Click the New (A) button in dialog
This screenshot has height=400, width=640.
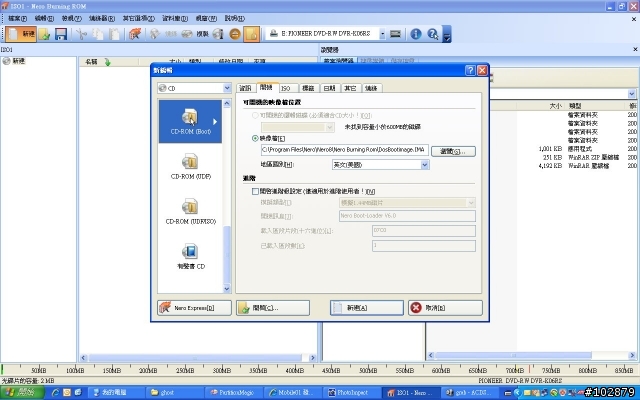(x=367, y=308)
